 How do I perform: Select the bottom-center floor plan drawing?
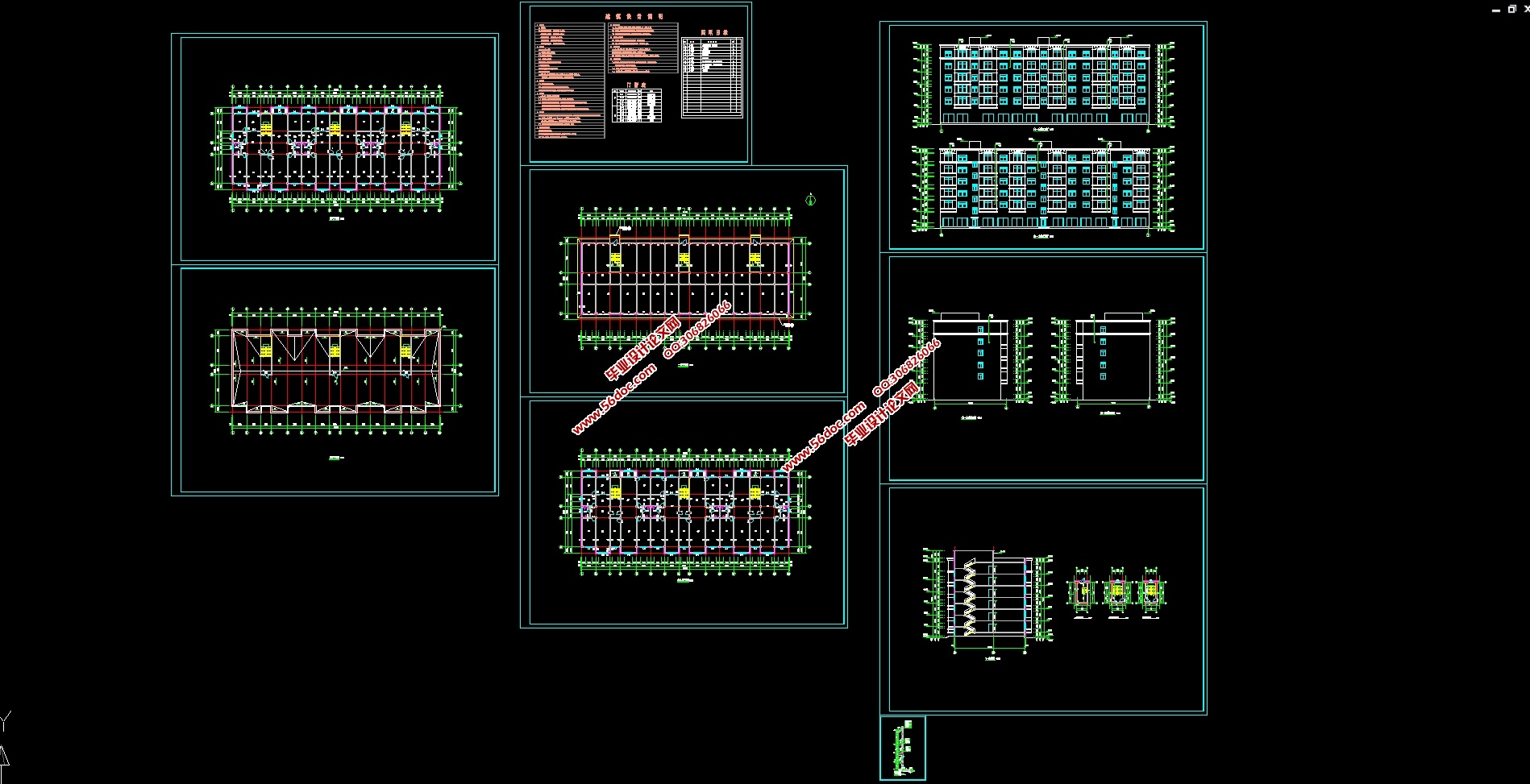684,511
